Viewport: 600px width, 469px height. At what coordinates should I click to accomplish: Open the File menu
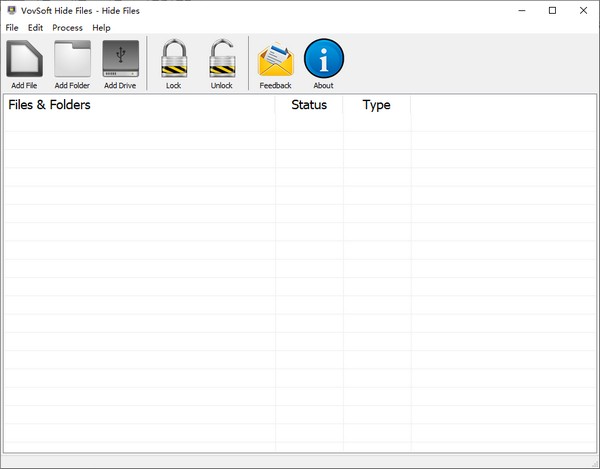[x=12, y=28]
